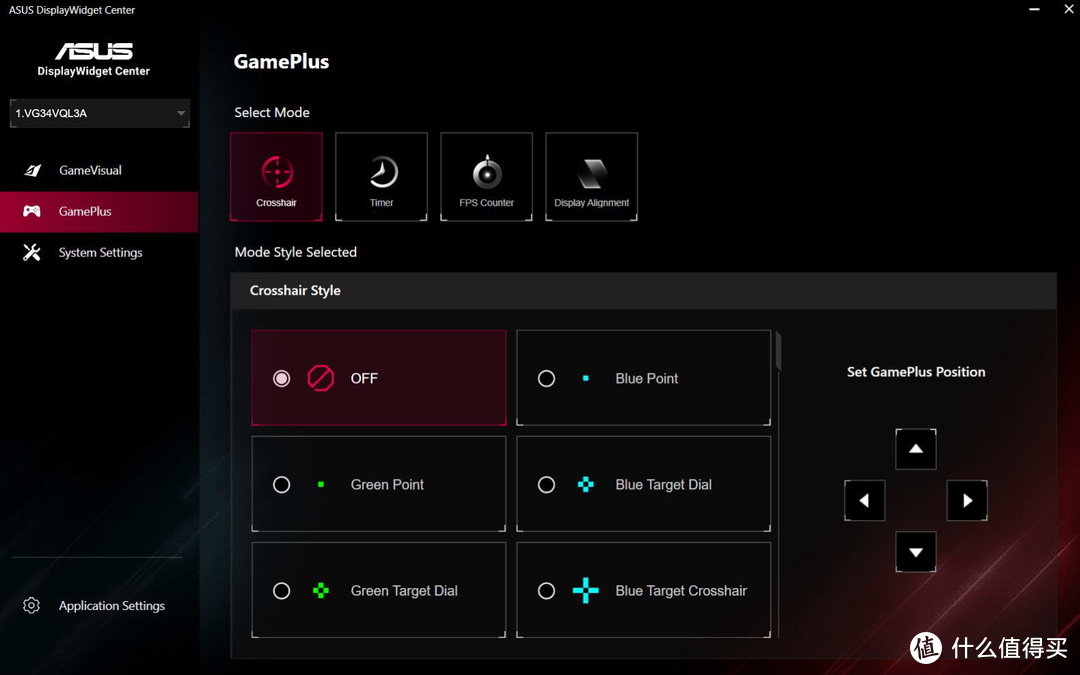This screenshot has width=1080, height=675.
Task: Minimize the DisplayWidget Center window
Action: [1035, 10]
